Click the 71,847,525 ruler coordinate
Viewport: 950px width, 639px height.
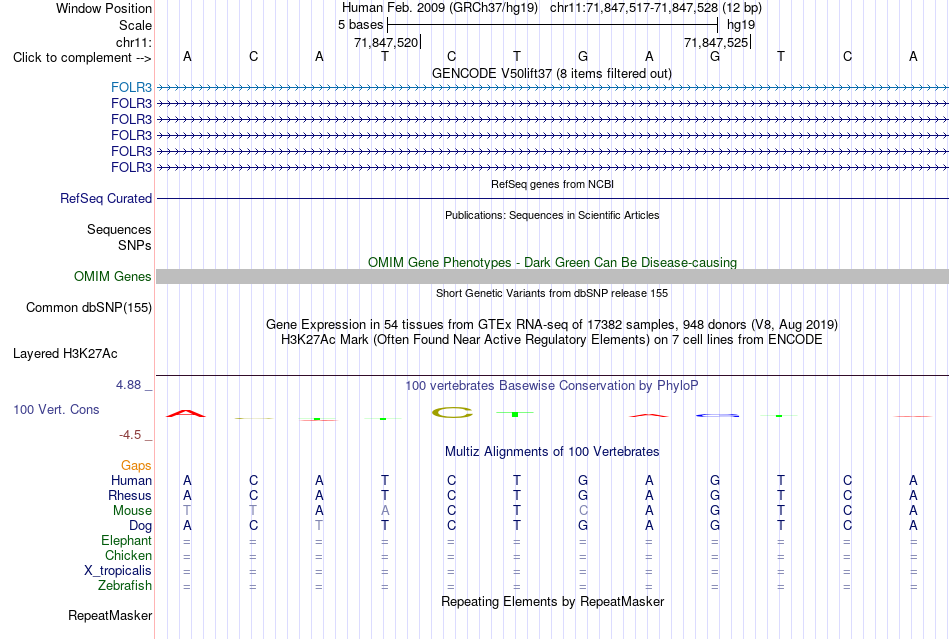click(x=716, y=42)
